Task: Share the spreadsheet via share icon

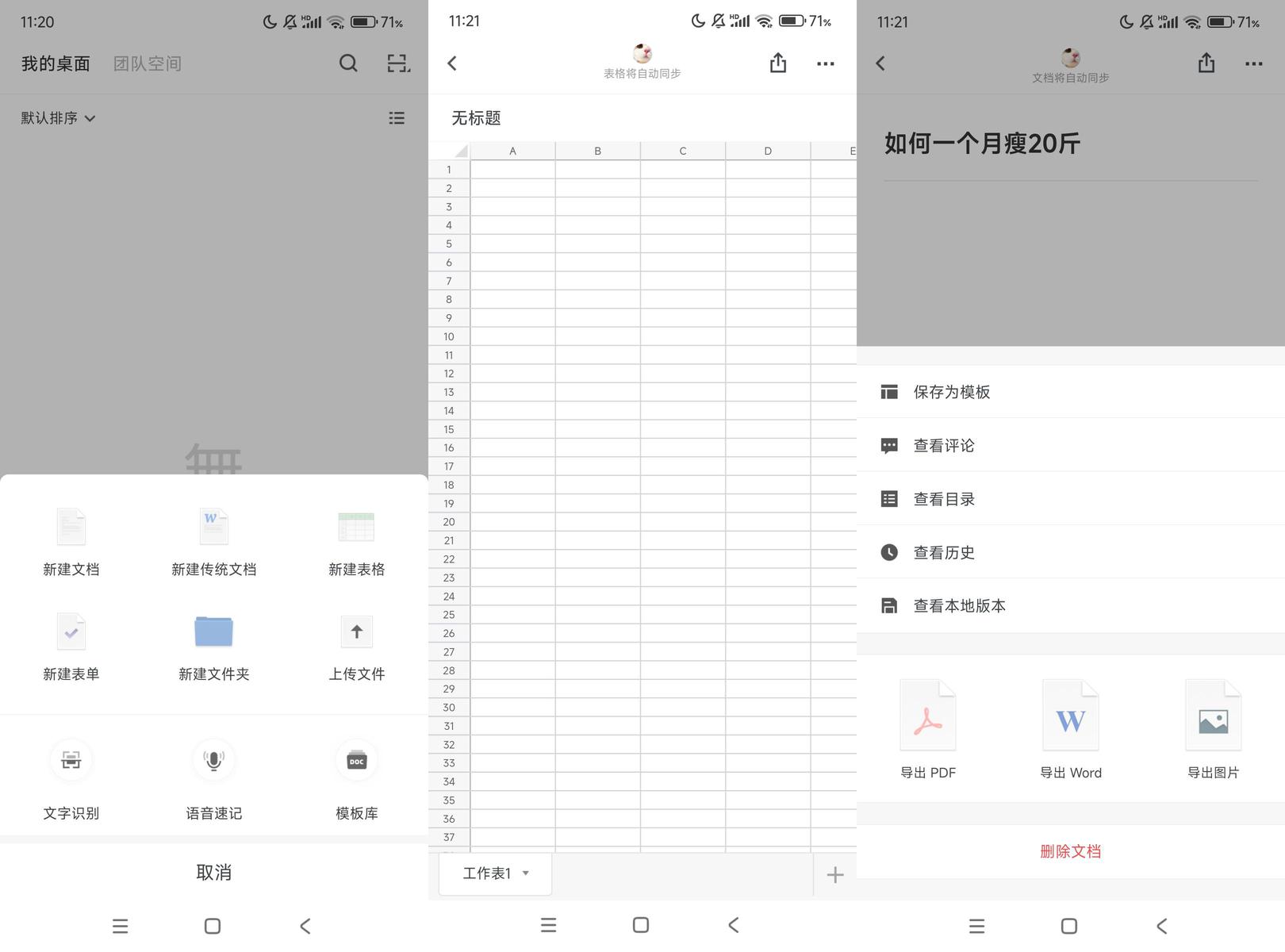Action: click(777, 63)
